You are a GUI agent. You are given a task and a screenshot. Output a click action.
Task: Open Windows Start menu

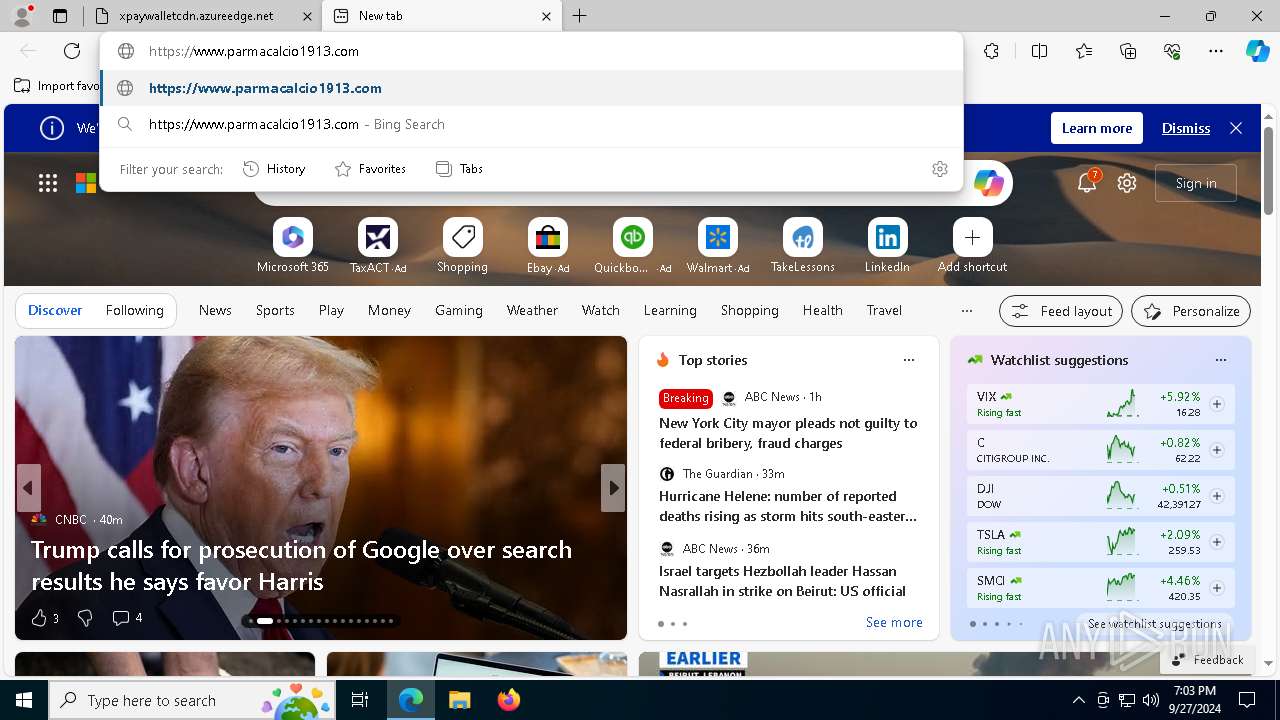(24, 700)
